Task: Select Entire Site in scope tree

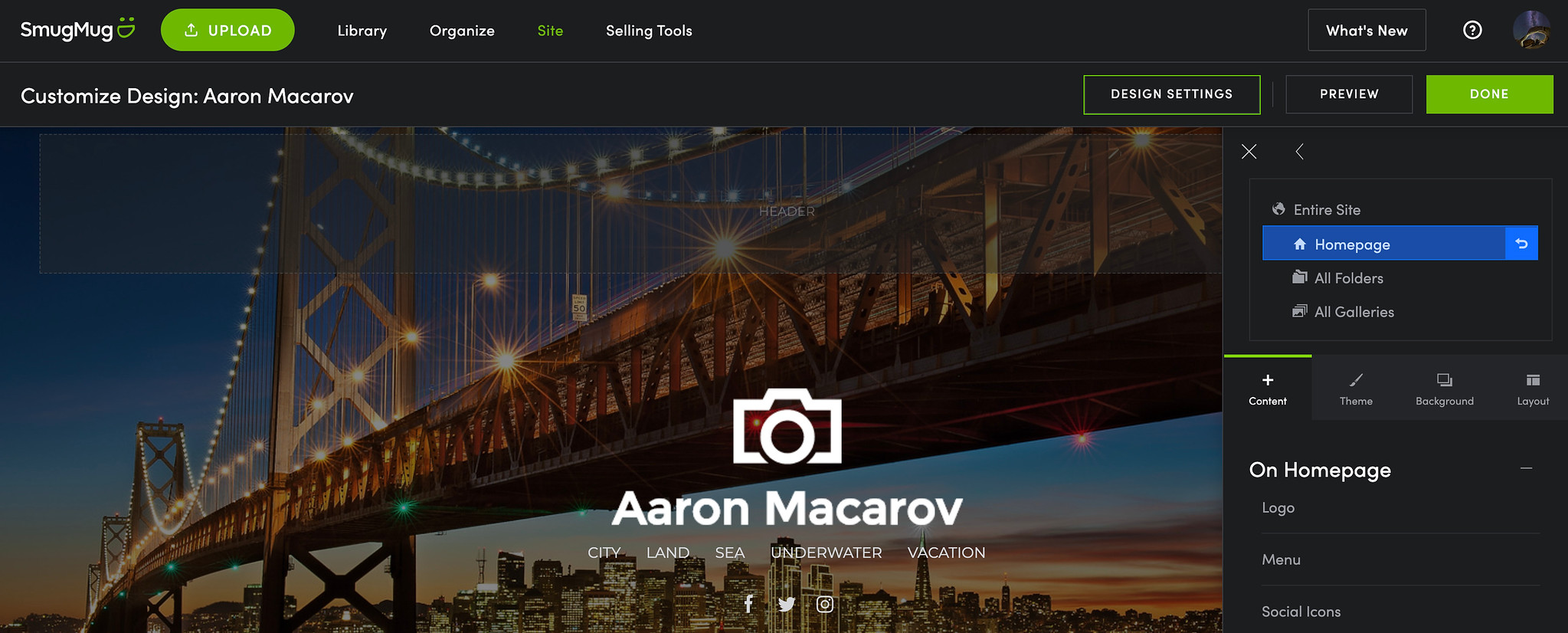Action: tap(1327, 210)
